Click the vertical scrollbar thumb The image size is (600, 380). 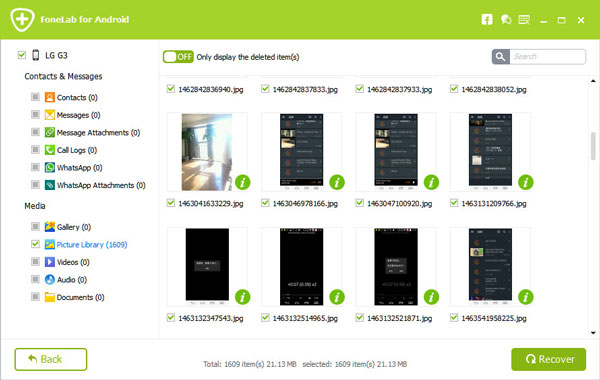click(x=593, y=146)
